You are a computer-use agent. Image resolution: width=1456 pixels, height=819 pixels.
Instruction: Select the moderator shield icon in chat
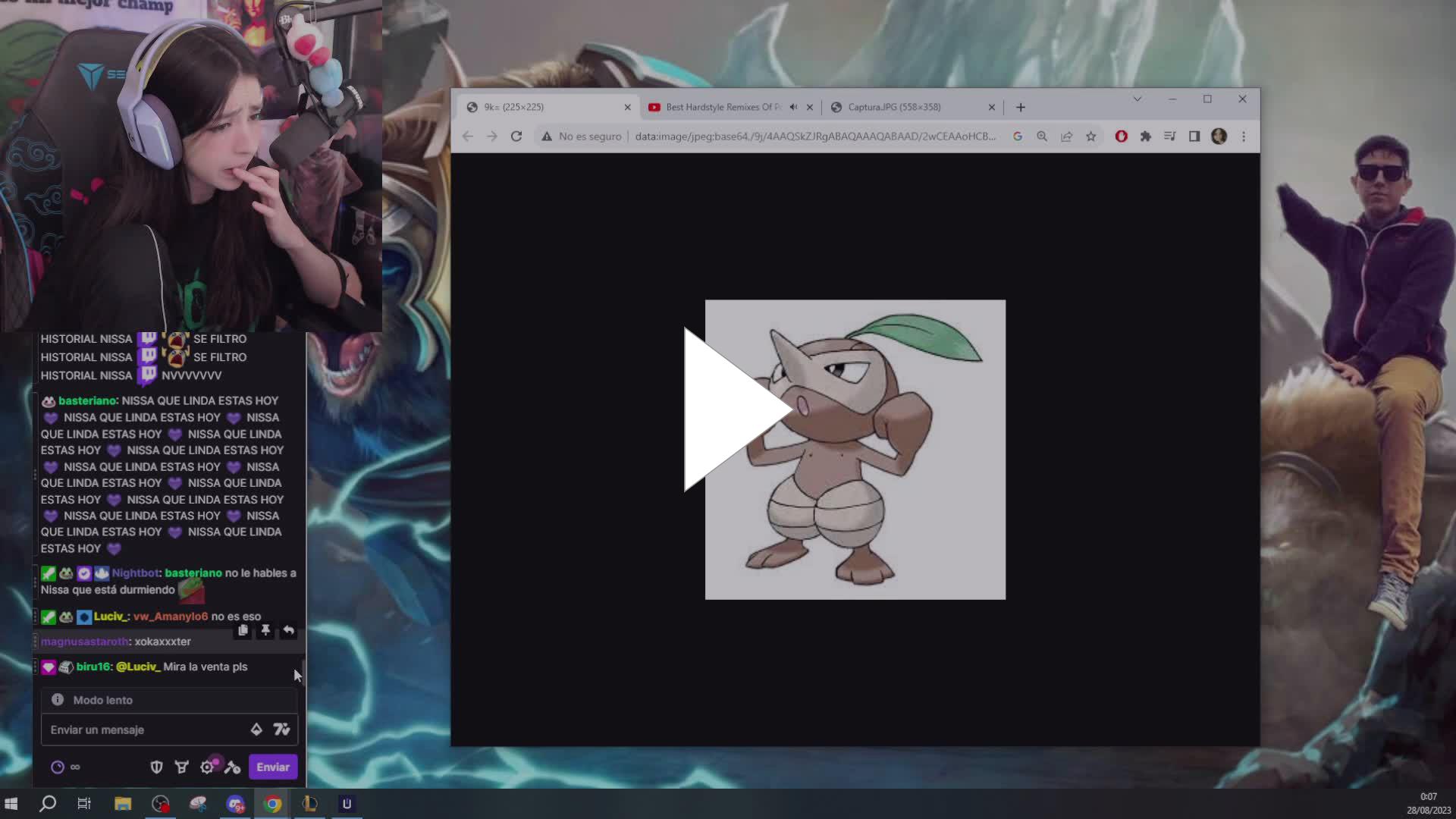click(156, 767)
